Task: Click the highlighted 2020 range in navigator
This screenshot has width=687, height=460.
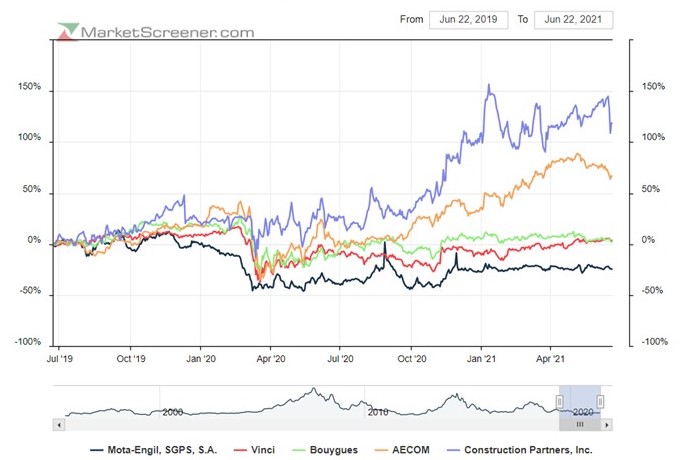Action: [580, 402]
